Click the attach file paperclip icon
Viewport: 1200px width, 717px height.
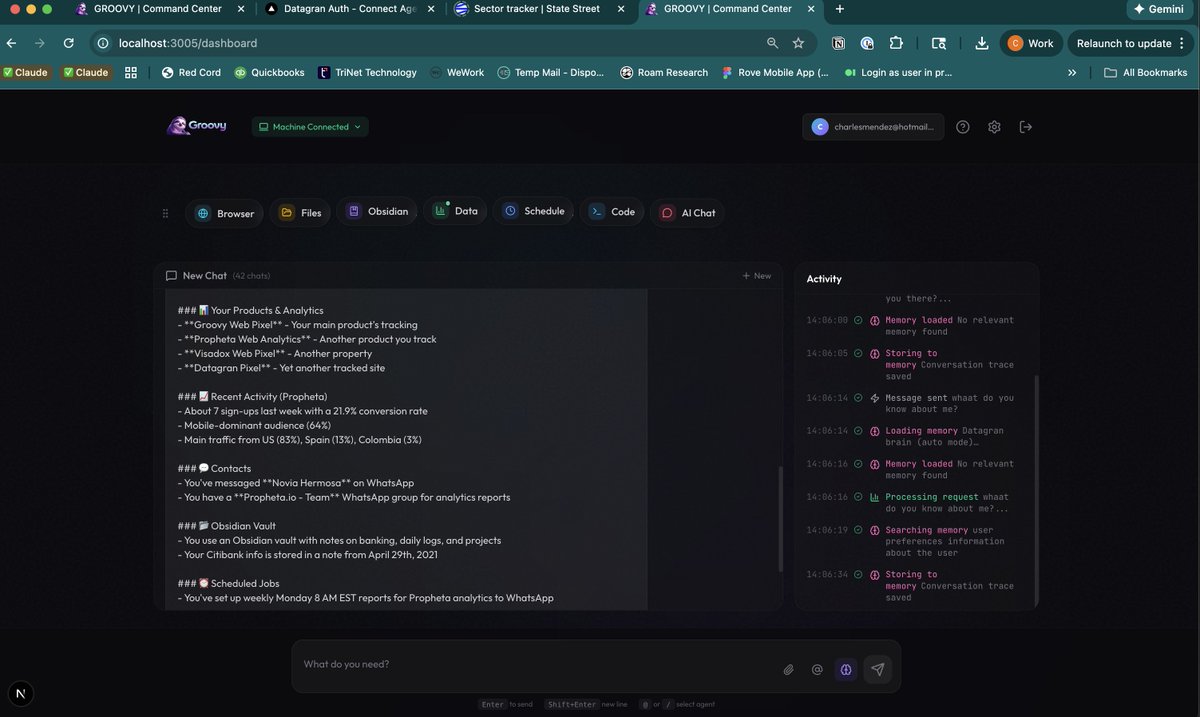(788, 669)
